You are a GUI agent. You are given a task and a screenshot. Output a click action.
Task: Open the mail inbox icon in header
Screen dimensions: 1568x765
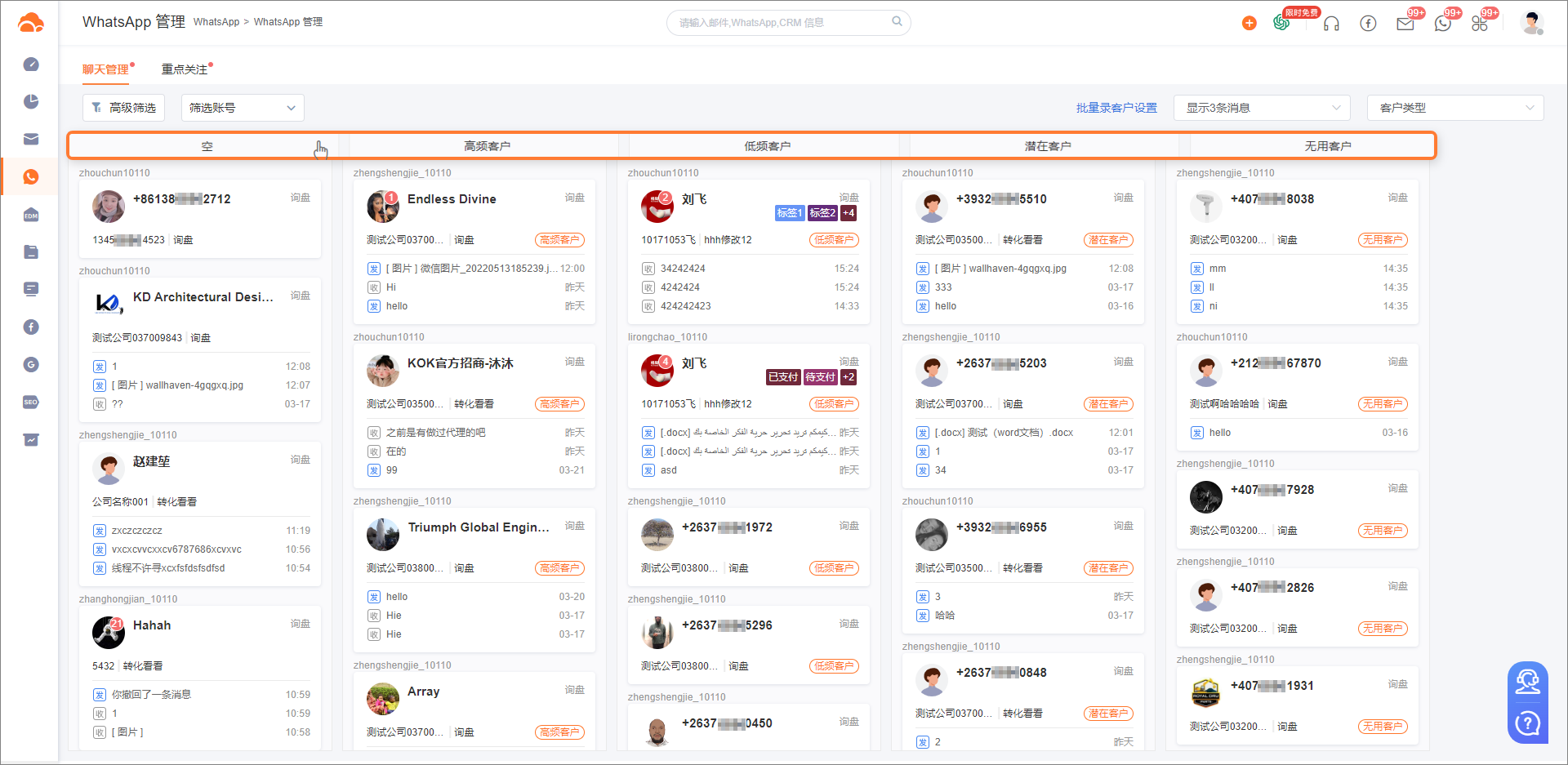click(x=1405, y=24)
